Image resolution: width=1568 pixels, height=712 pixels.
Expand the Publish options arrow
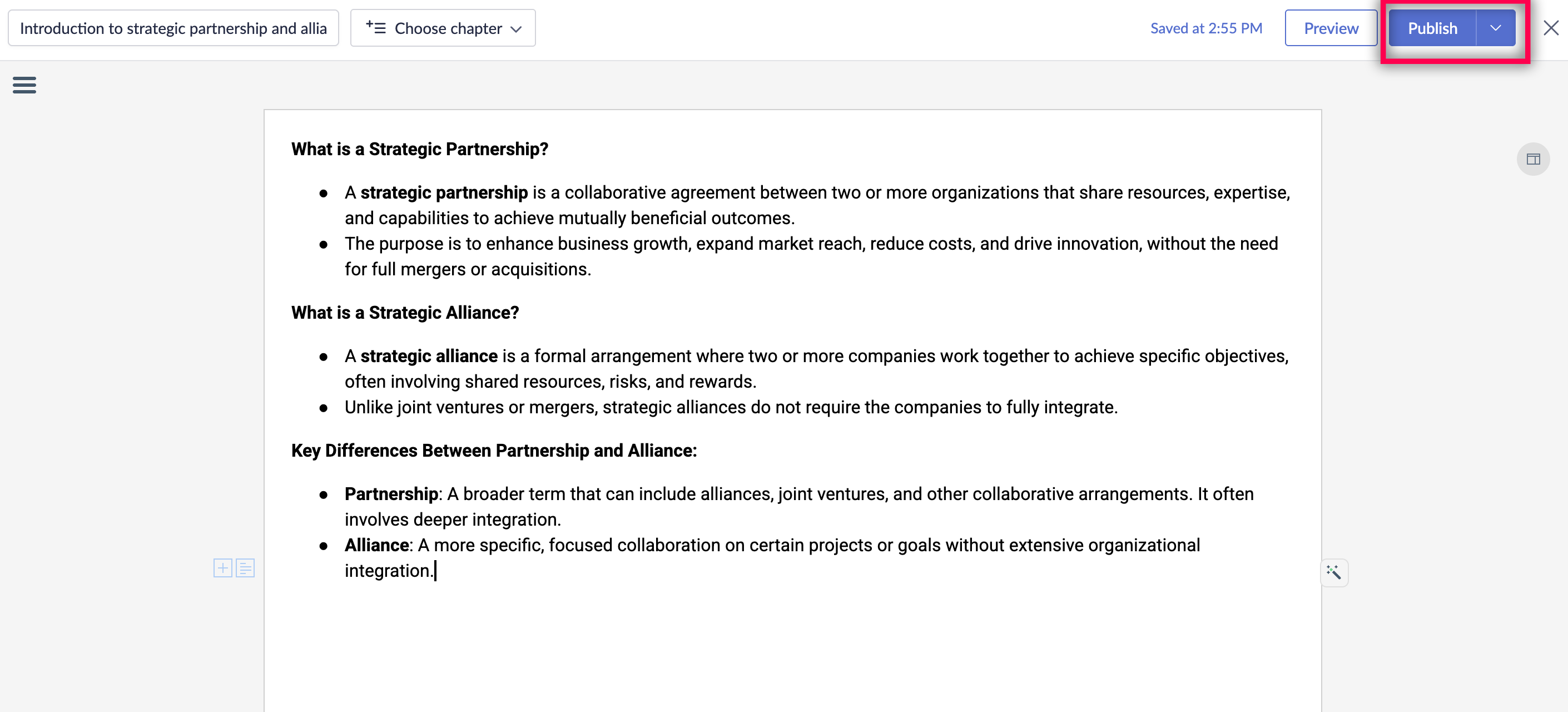tap(1496, 28)
